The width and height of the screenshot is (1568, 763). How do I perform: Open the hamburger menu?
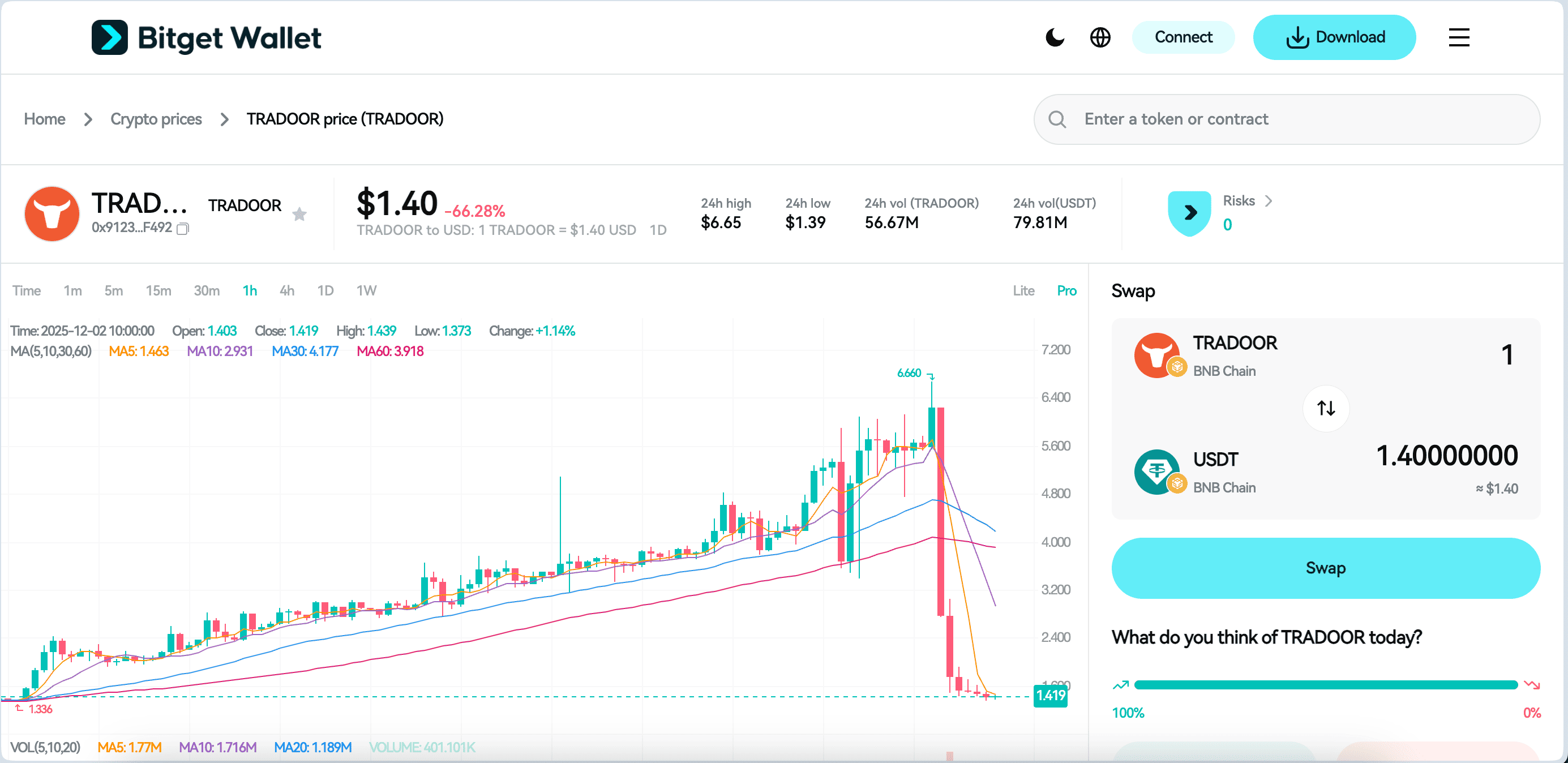[1459, 37]
